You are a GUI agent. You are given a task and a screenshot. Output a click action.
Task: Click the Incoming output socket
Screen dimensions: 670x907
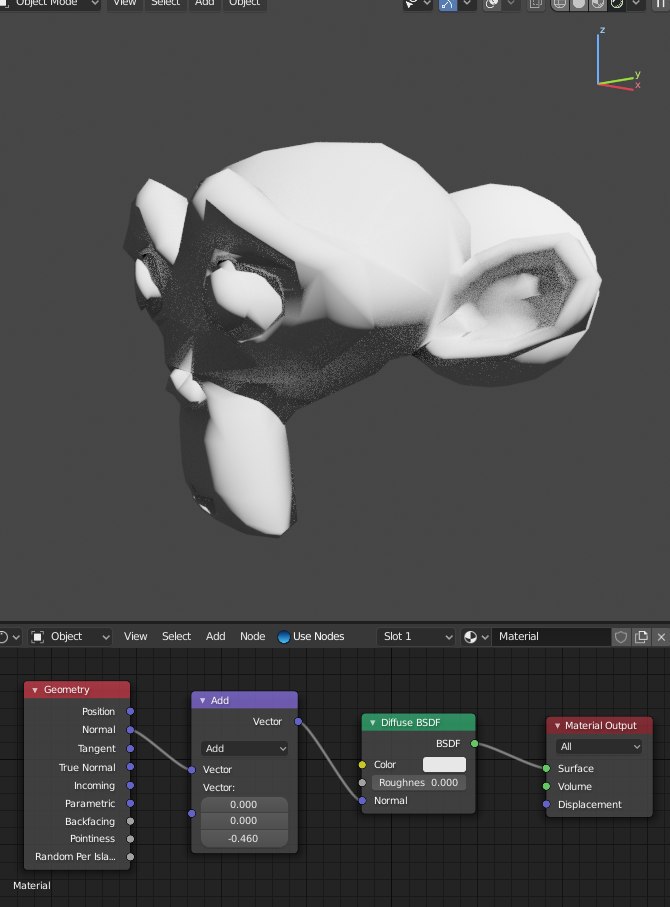[130, 786]
